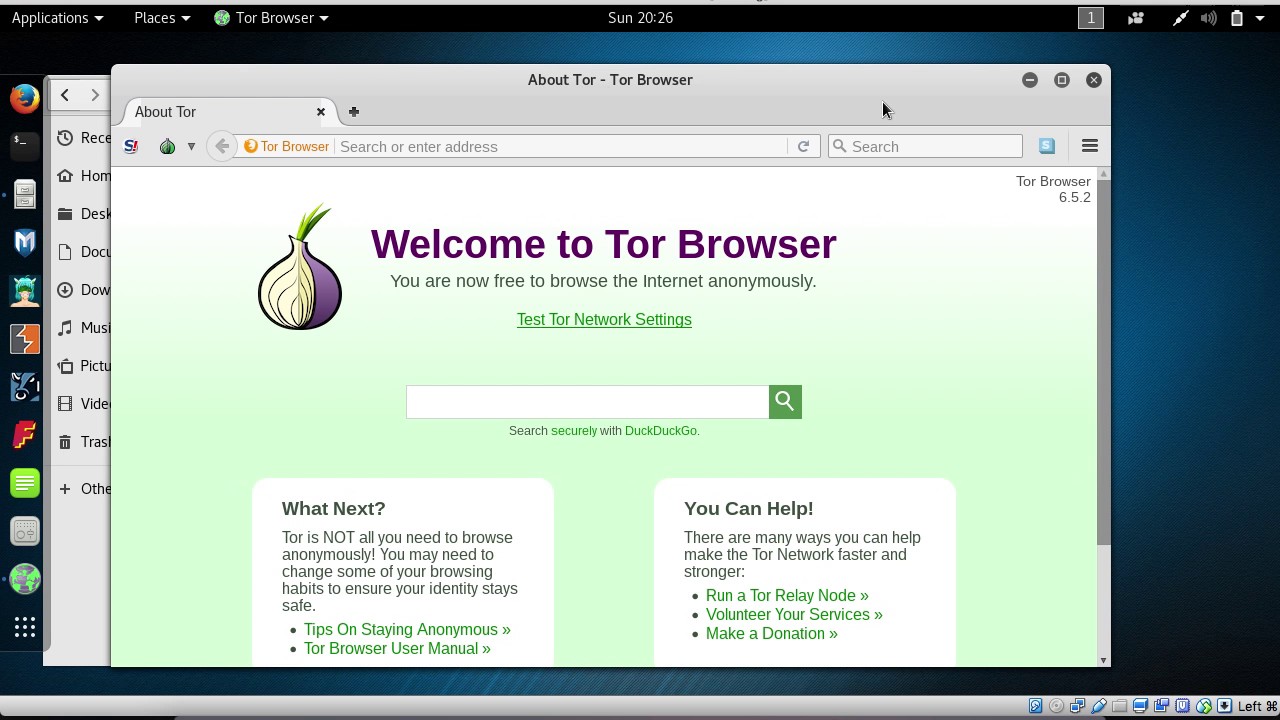Focus the toolbar Search box
Viewport: 1280px width, 720px height.
click(x=925, y=146)
